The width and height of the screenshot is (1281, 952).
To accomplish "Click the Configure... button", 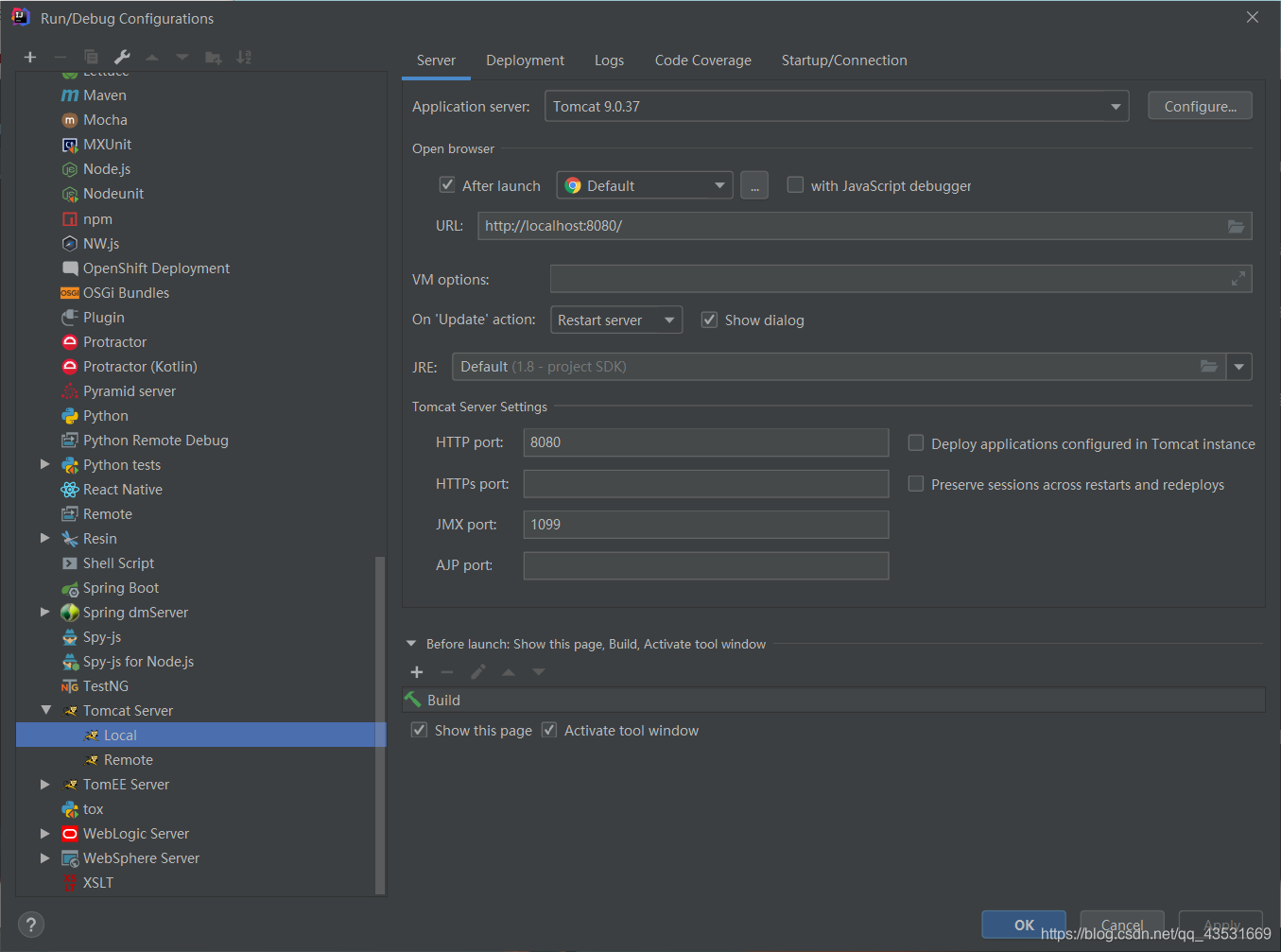I will pos(1200,106).
